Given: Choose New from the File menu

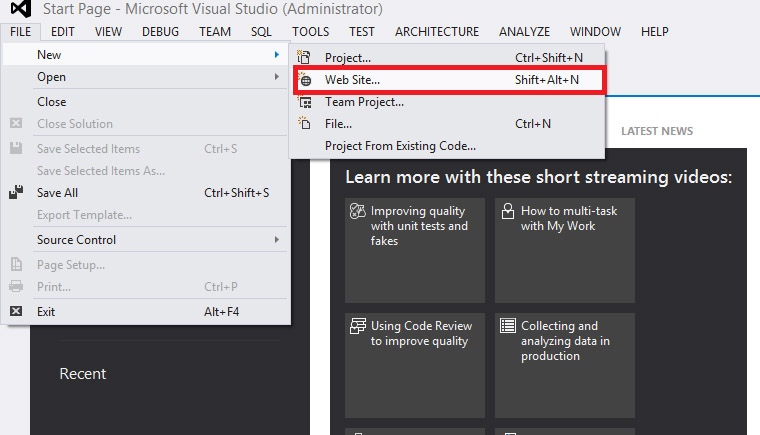Looking at the screenshot, I should coord(145,55).
